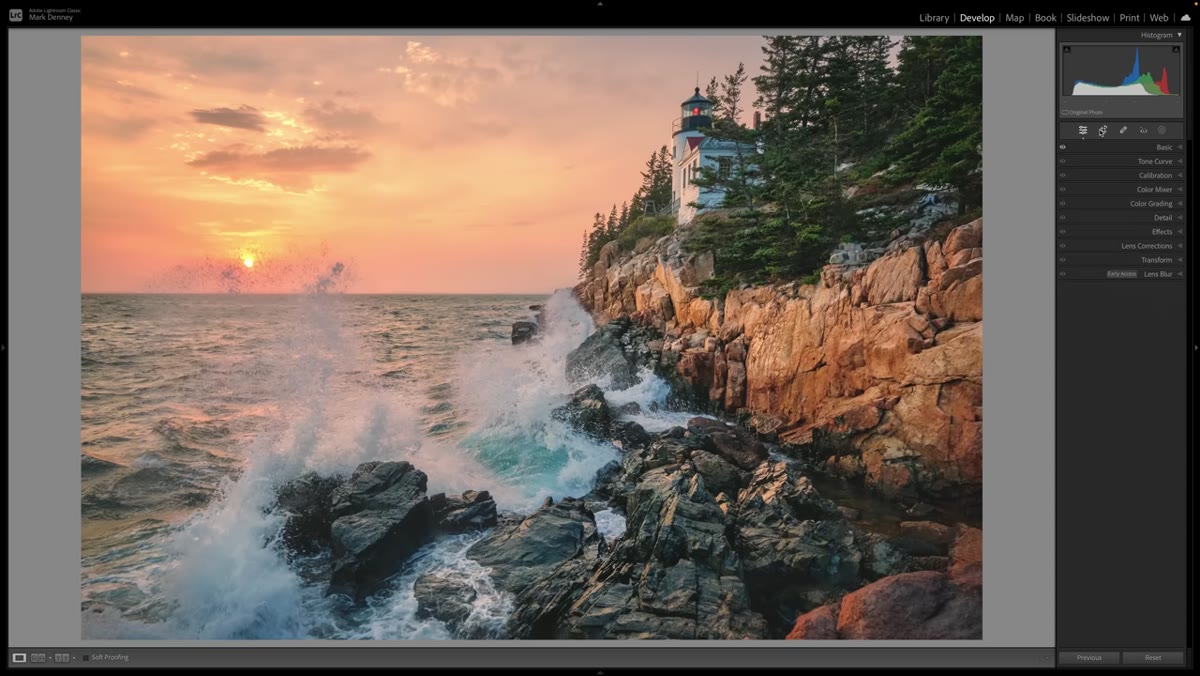This screenshot has width=1200, height=676.
Task: Open the Map module
Action: [1014, 18]
